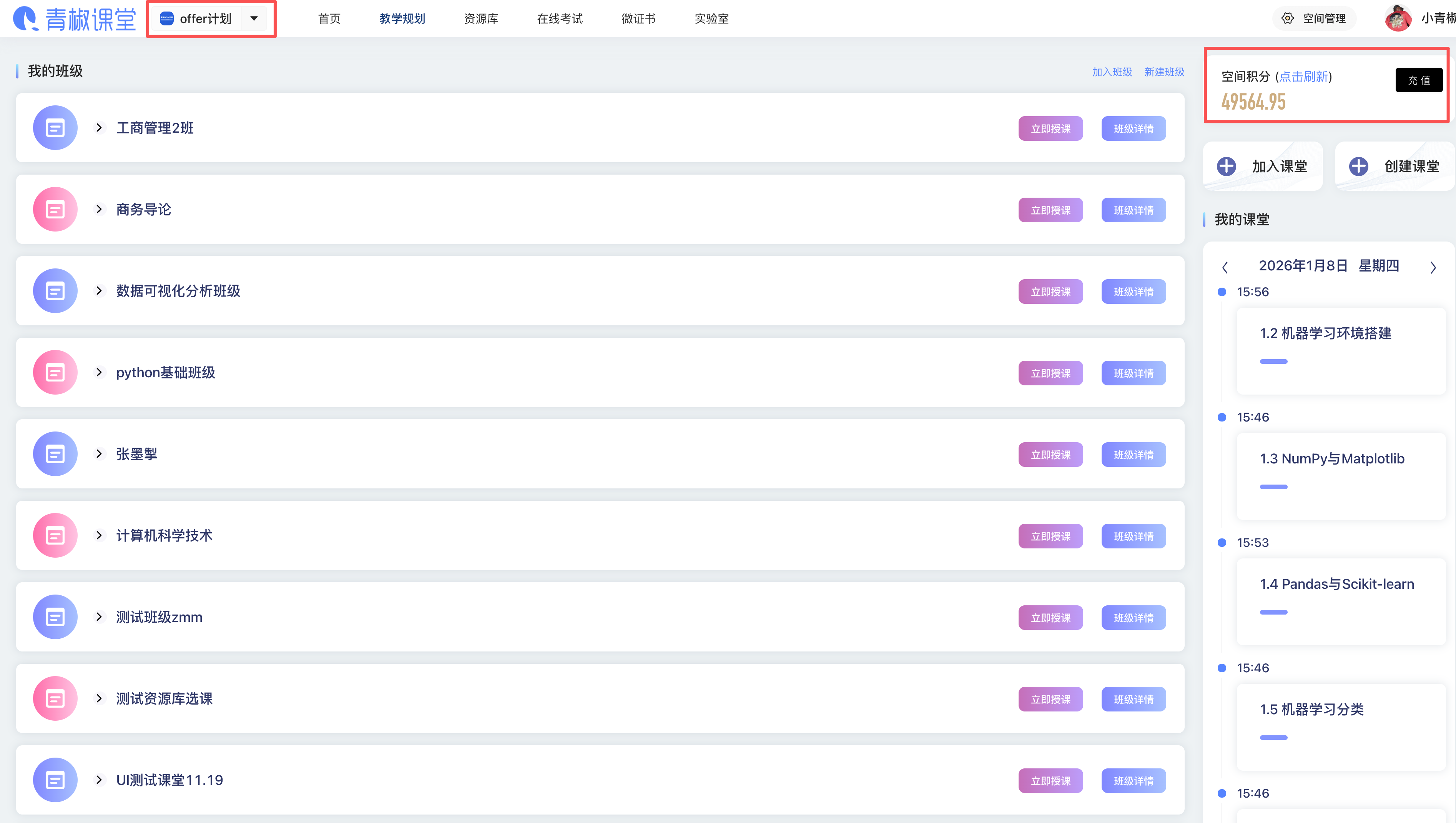Viewport: 1456px width, 823px height.
Task: Expand the 计算机科学技术 class row
Action: point(100,535)
